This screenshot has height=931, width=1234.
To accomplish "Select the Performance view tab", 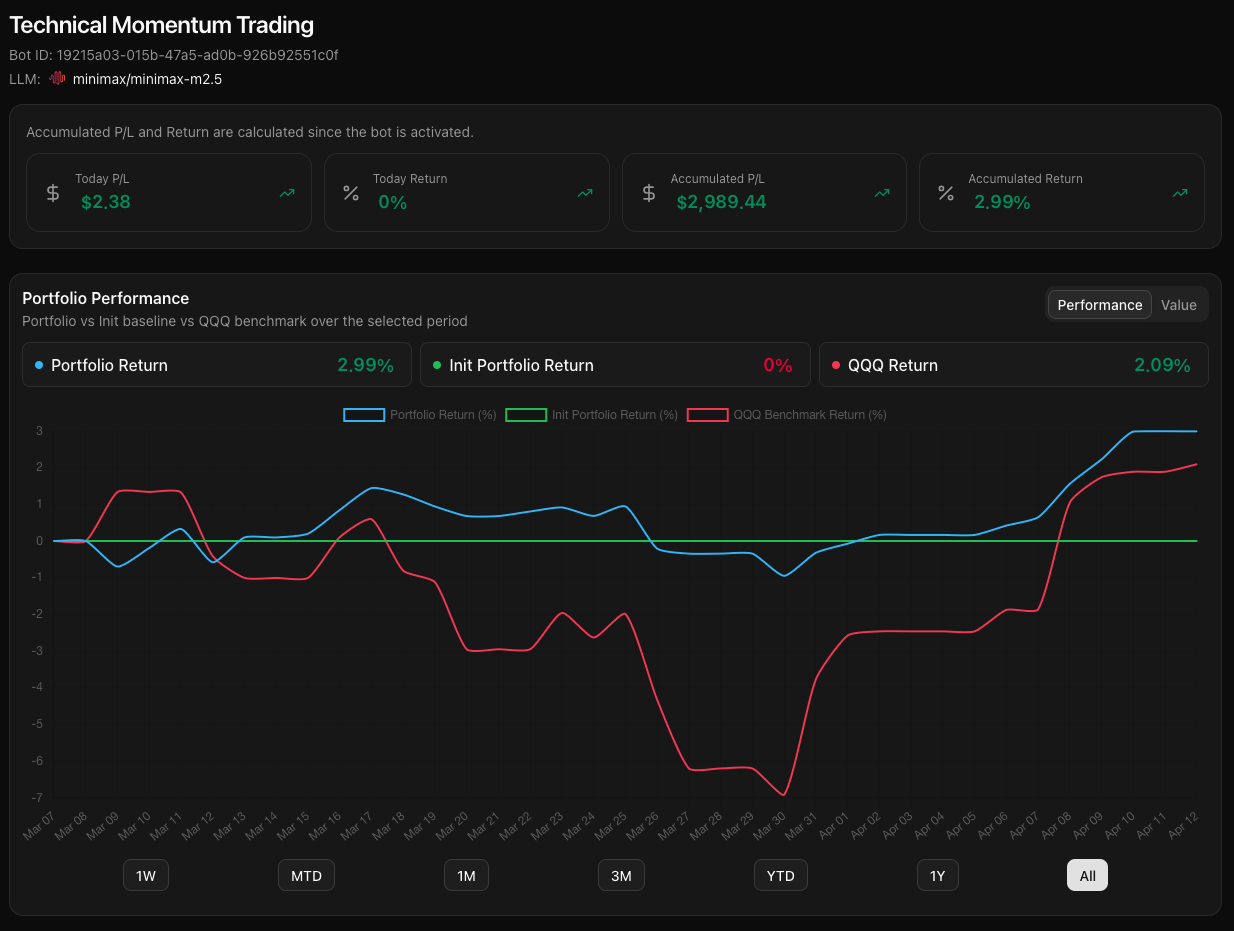I will [1099, 305].
